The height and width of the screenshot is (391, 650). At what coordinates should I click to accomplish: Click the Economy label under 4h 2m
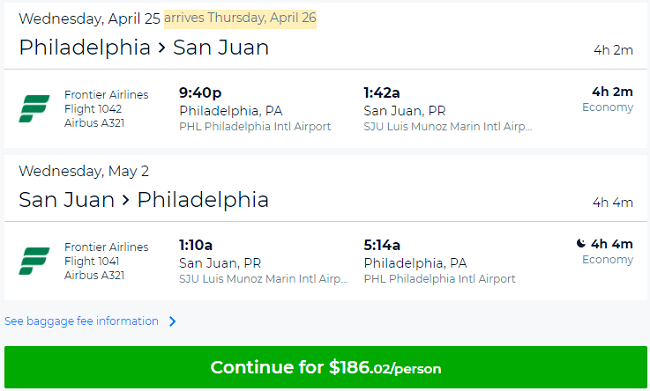point(607,107)
